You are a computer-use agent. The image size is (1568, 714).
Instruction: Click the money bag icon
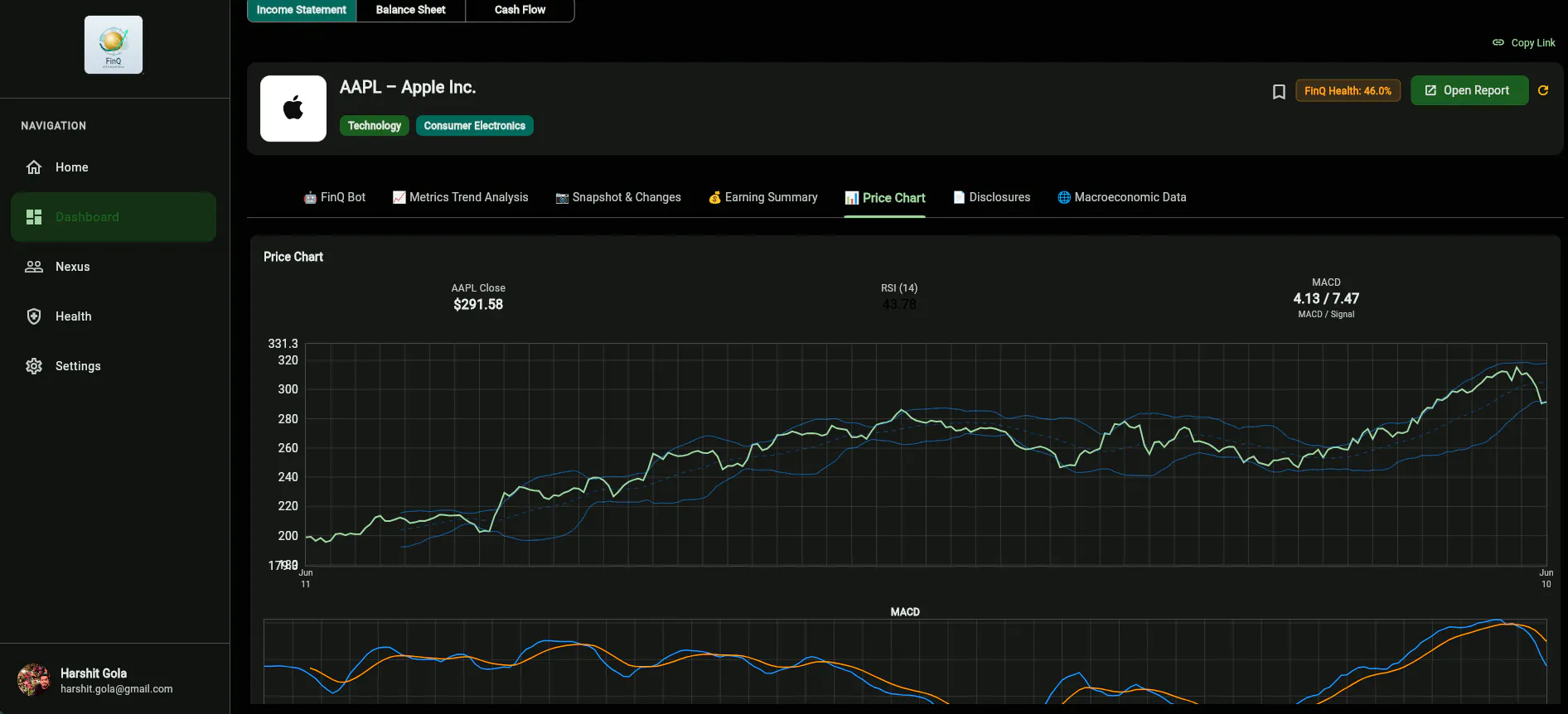[x=714, y=197]
